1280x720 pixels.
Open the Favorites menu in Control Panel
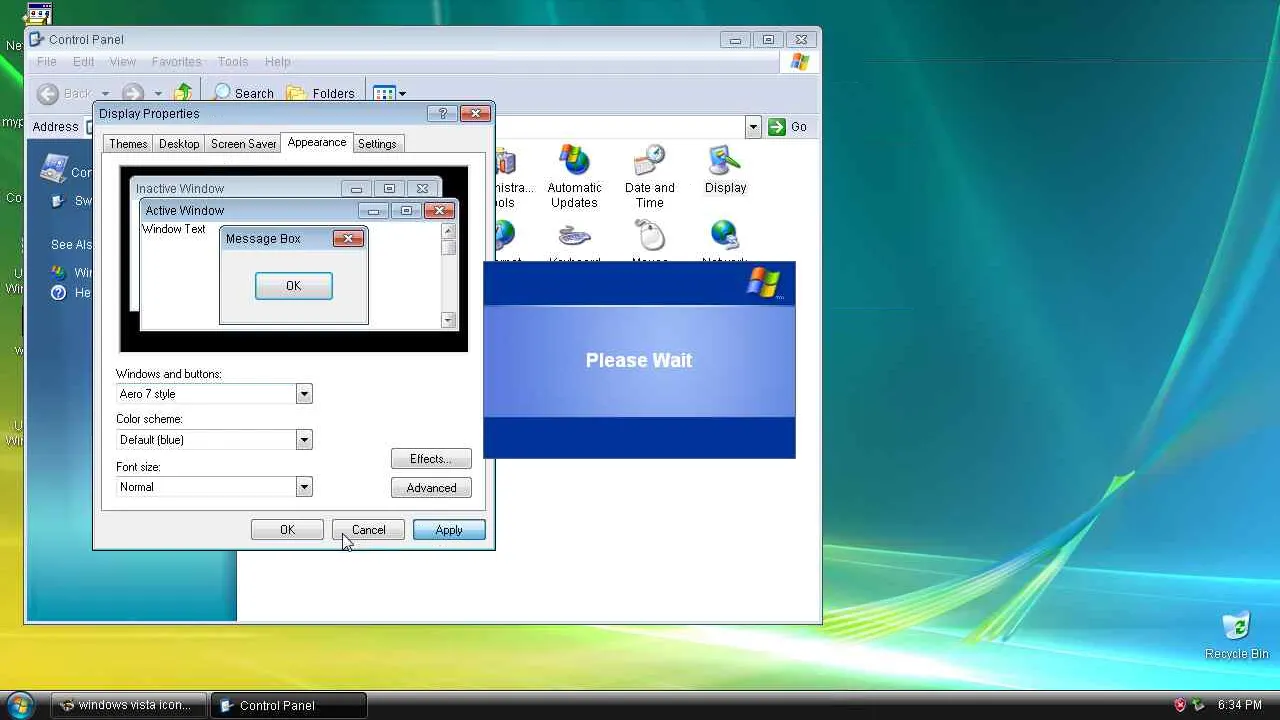coord(177,62)
